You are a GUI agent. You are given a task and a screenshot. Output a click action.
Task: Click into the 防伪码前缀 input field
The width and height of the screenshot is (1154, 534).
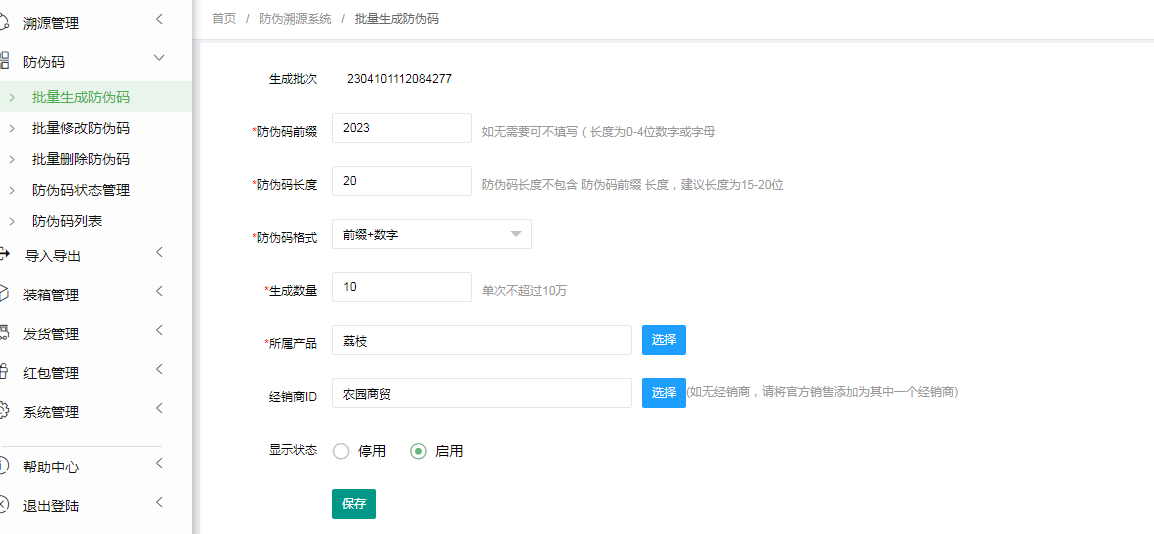tap(401, 128)
